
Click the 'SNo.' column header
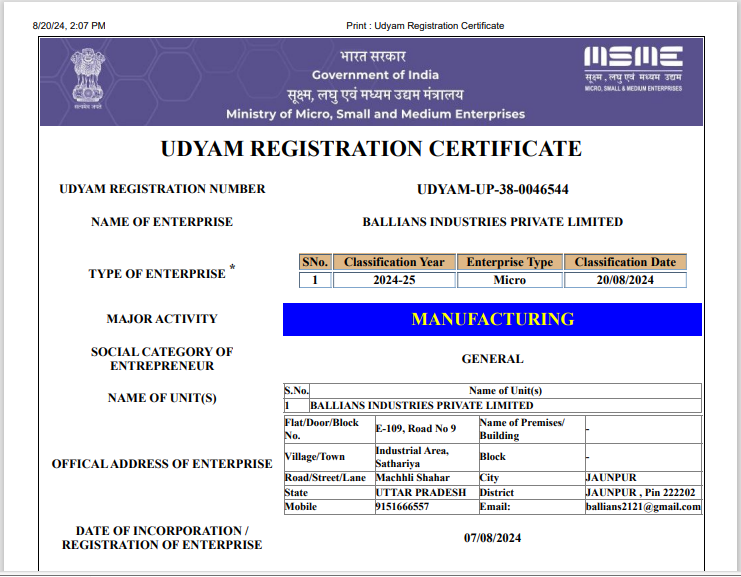click(x=315, y=262)
